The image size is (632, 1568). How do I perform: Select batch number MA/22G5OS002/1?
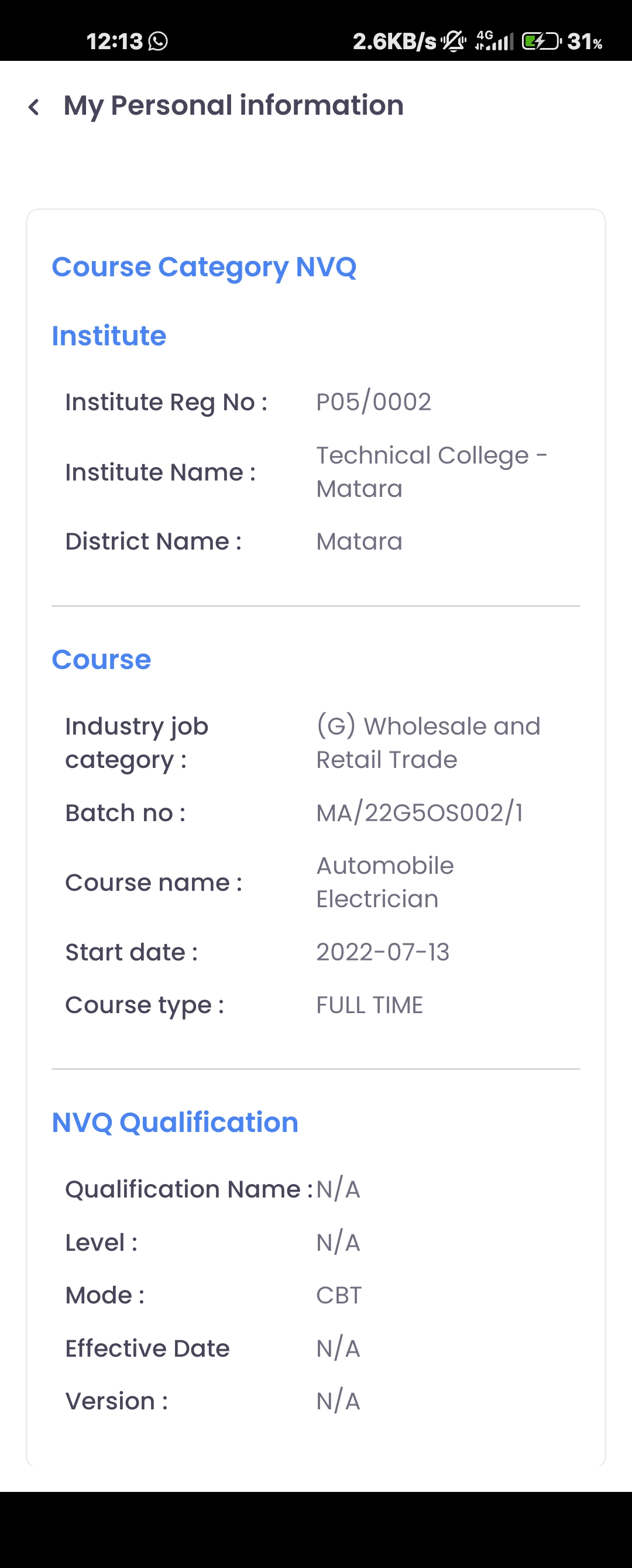coord(420,812)
